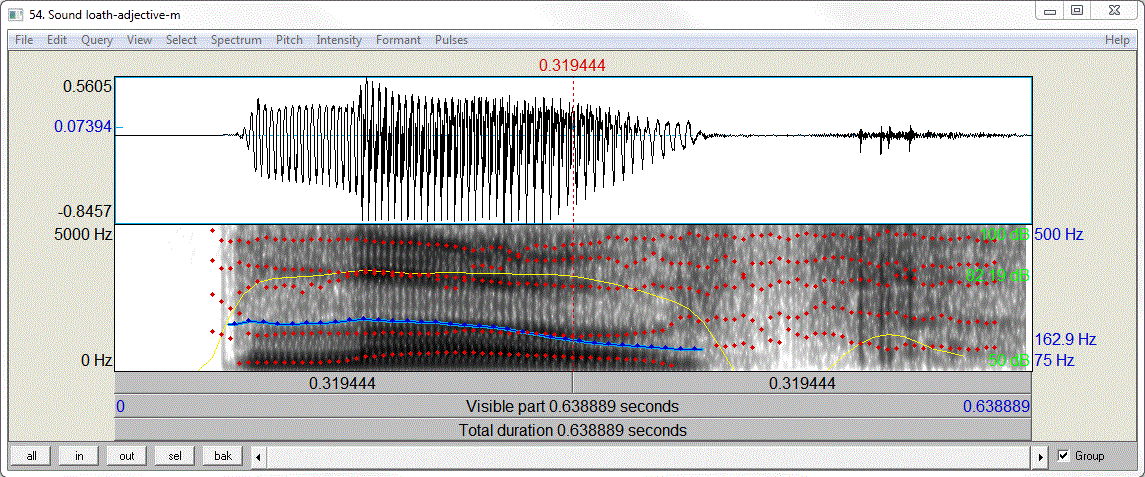Play the Visible part 0.638889 seconds bar

pyautogui.click(x=572, y=406)
